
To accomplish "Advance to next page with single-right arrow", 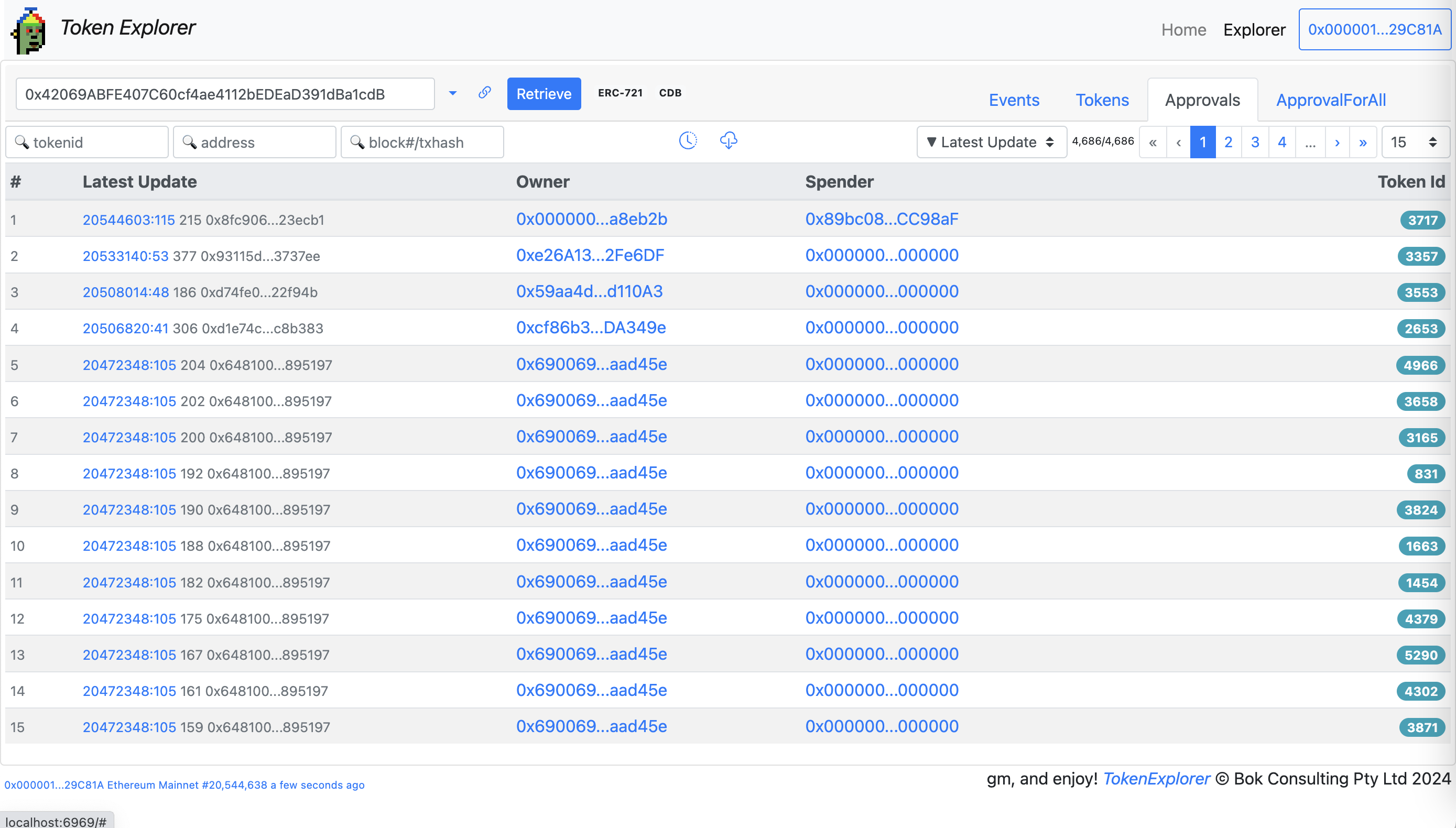I will [x=1337, y=142].
